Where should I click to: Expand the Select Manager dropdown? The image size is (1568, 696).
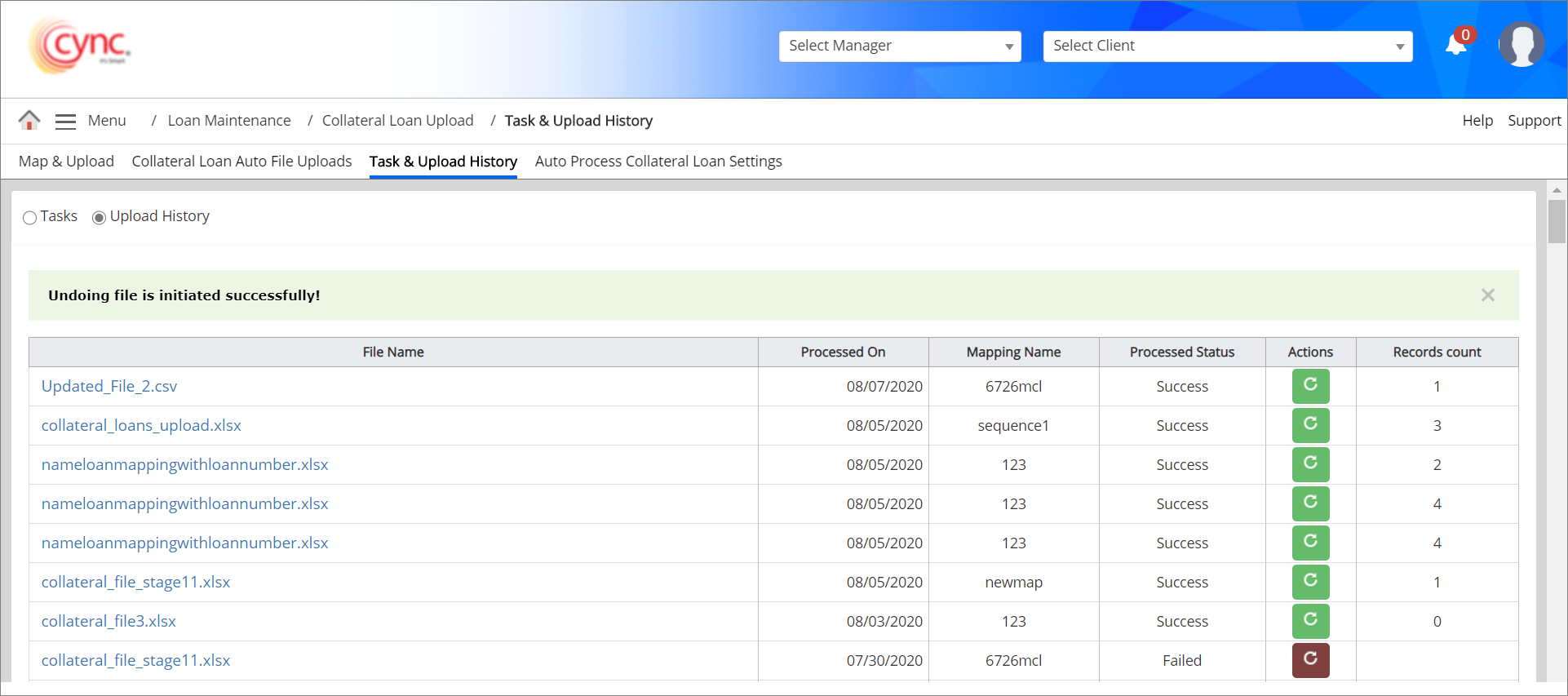pyautogui.click(x=900, y=47)
